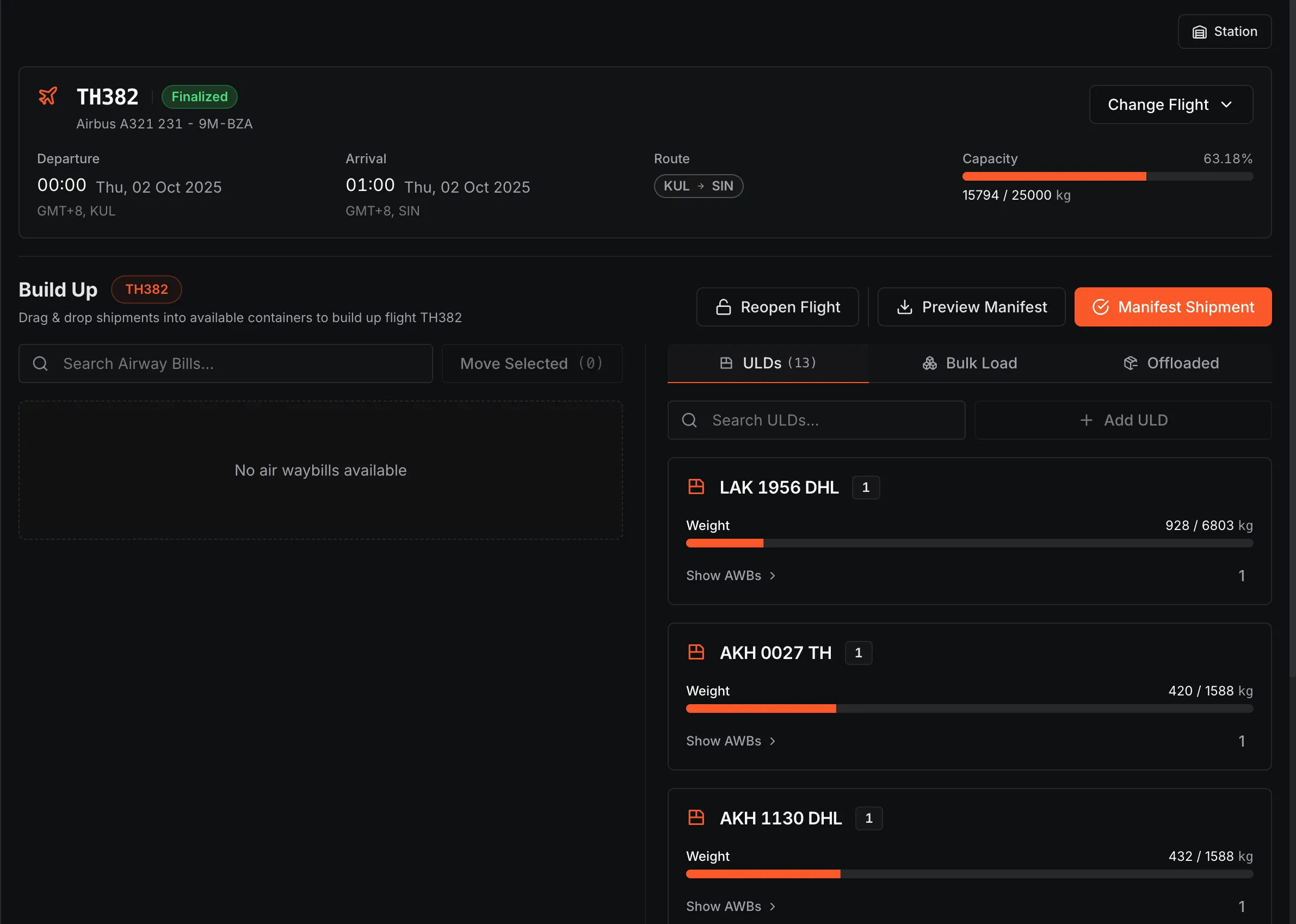Open the Offloaded tab
Screen dimensions: 1296x924
[1170, 363]
